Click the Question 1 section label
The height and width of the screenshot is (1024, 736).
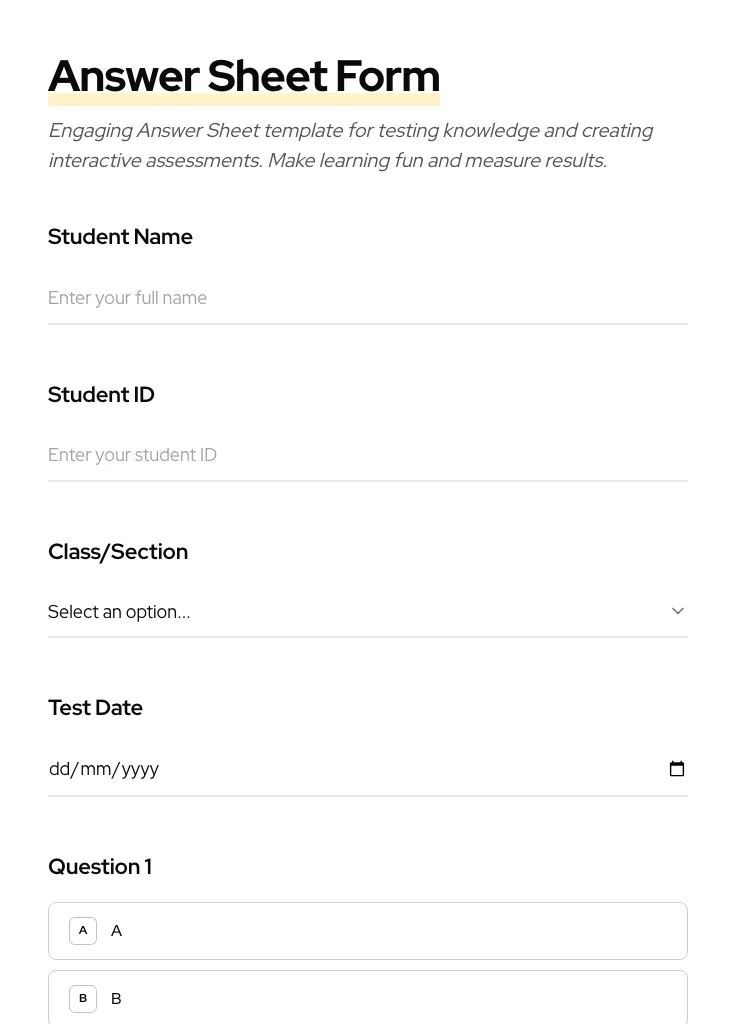(100, 866)
